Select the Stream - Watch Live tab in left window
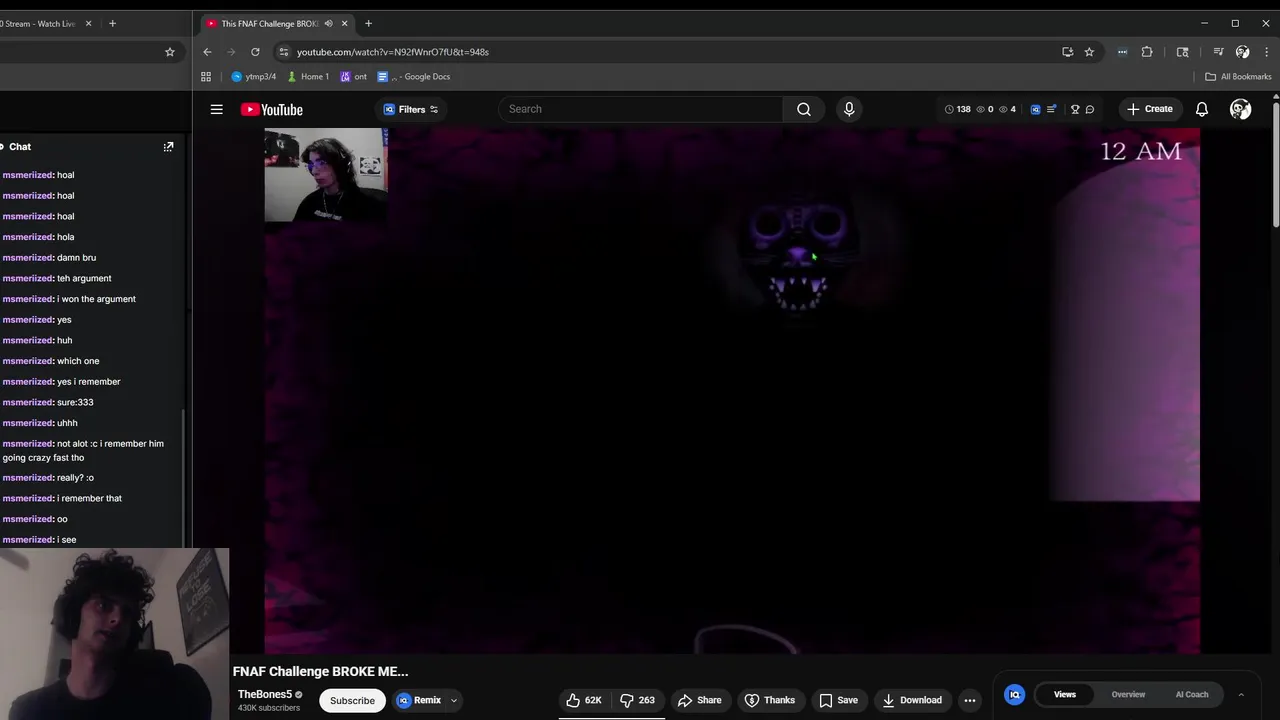 pyautogui.click(x=46, y=24)
